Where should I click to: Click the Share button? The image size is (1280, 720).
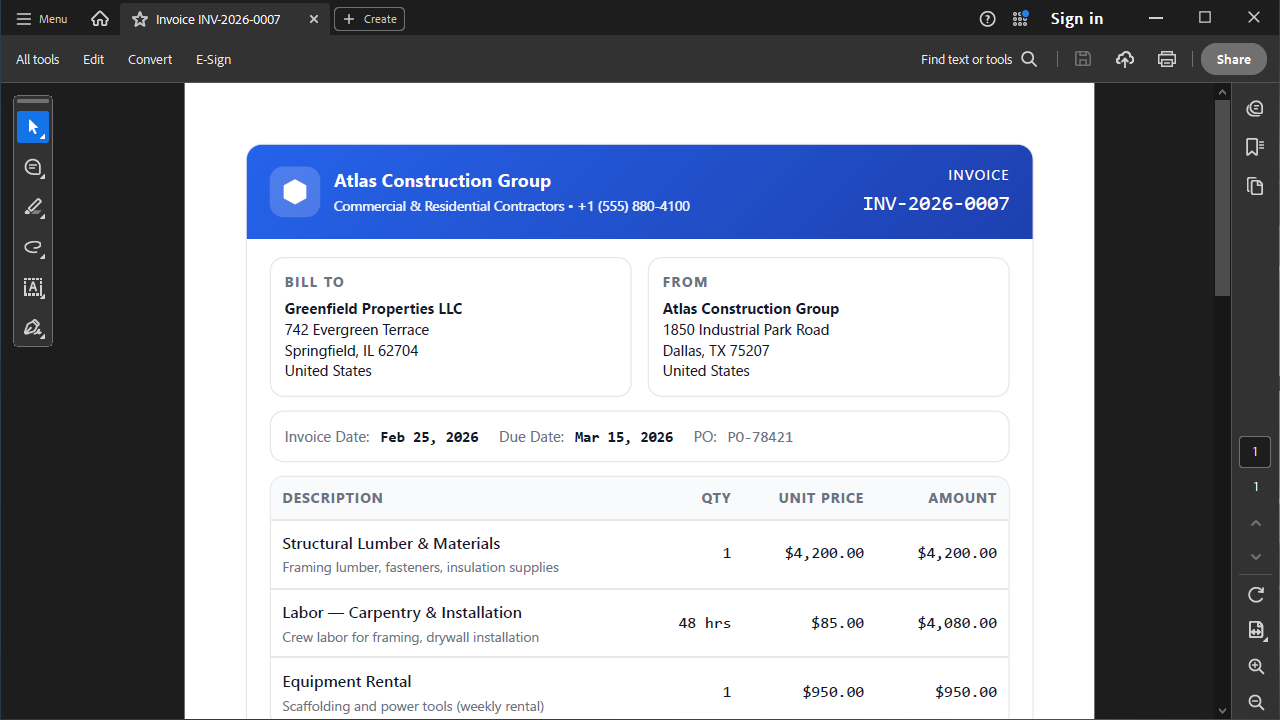tap(1233, 59)
